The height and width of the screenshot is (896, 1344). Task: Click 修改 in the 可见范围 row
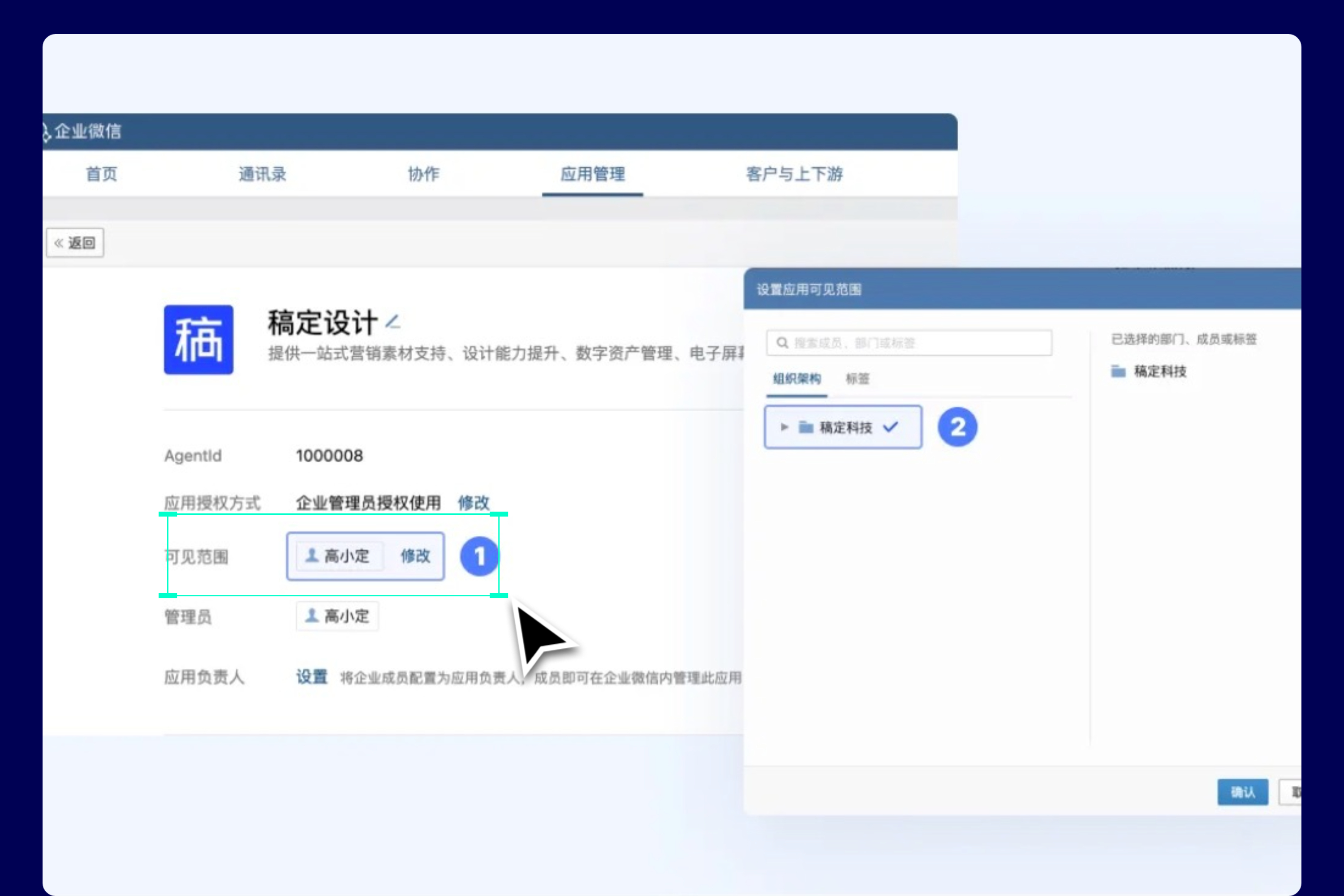coord(415,556)
